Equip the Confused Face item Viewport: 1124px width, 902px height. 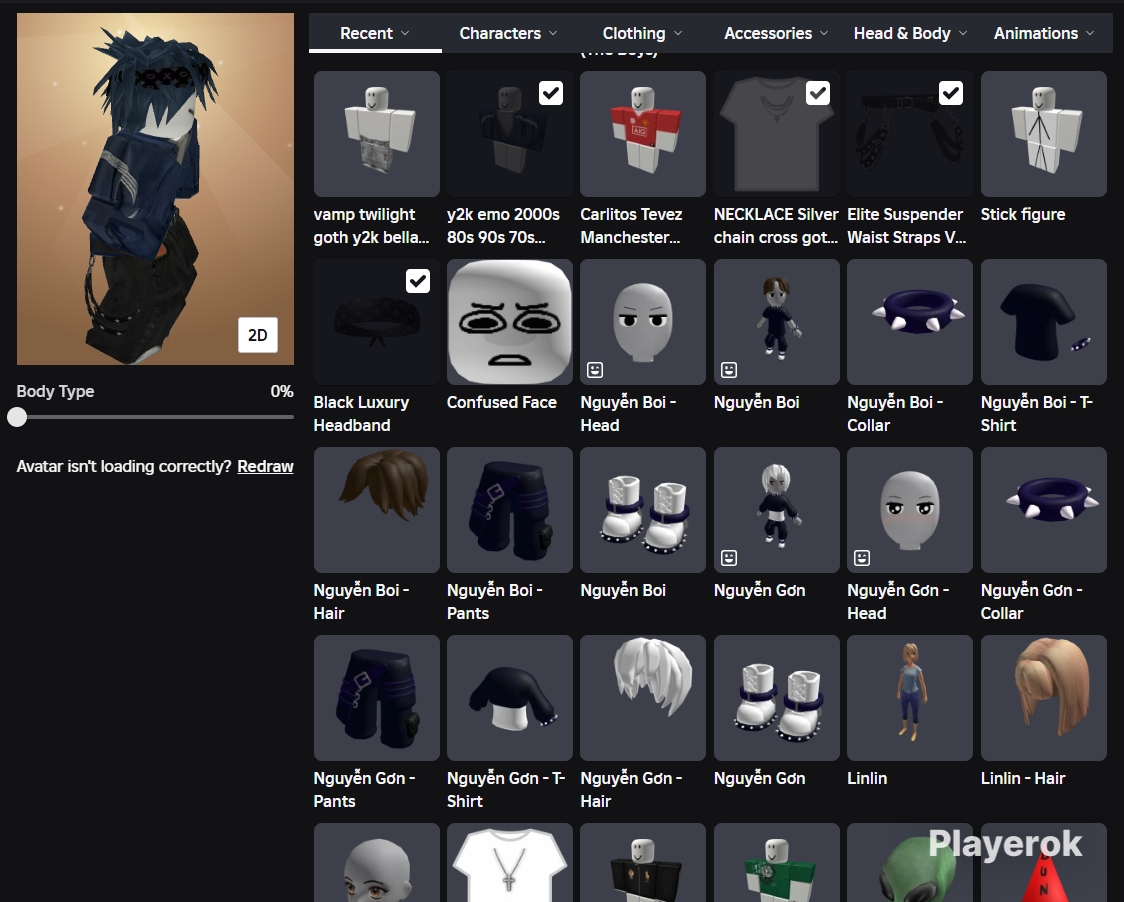tap(510, 322)
